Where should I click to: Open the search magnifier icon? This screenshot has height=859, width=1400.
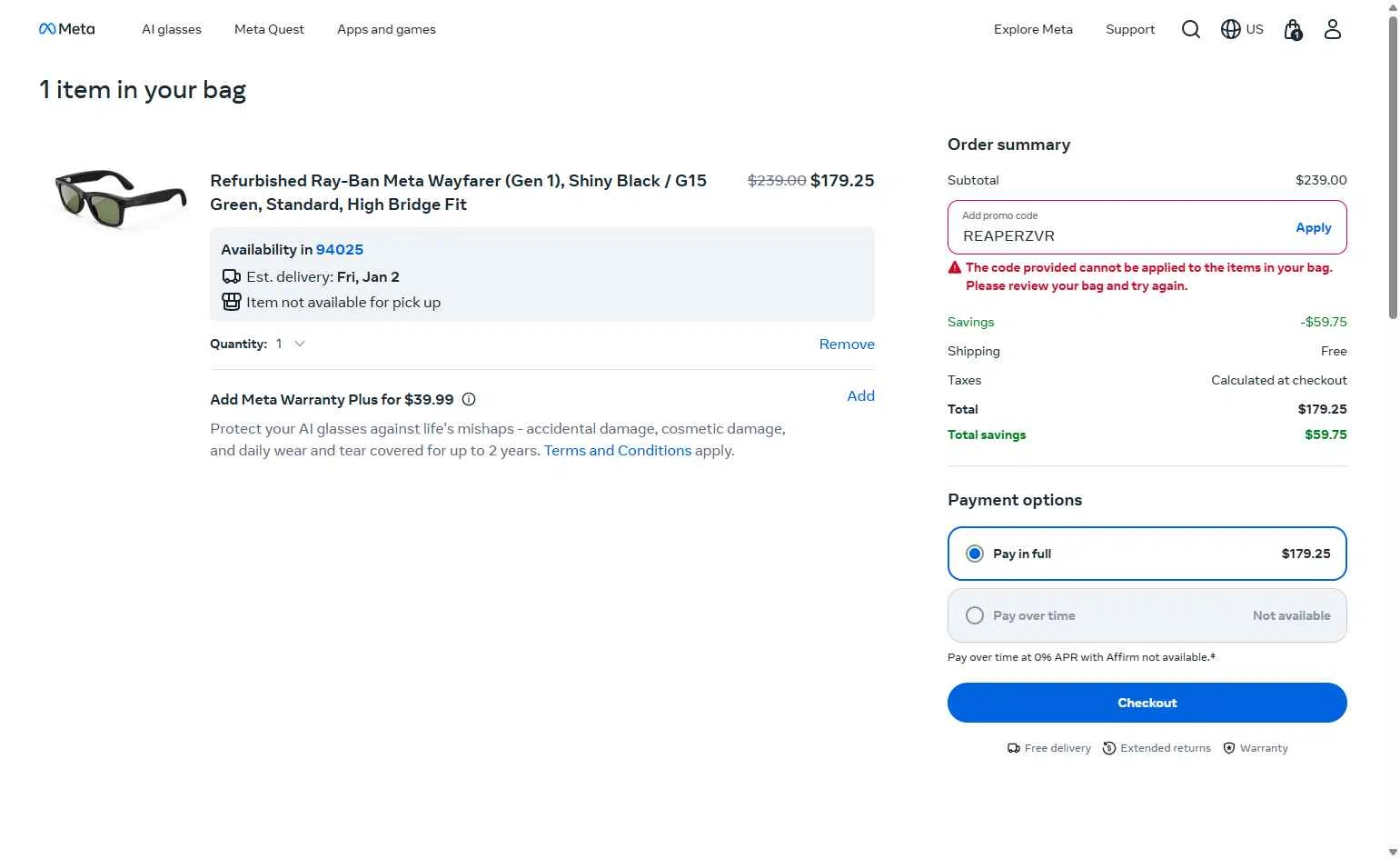click(x=1190, y=29)
